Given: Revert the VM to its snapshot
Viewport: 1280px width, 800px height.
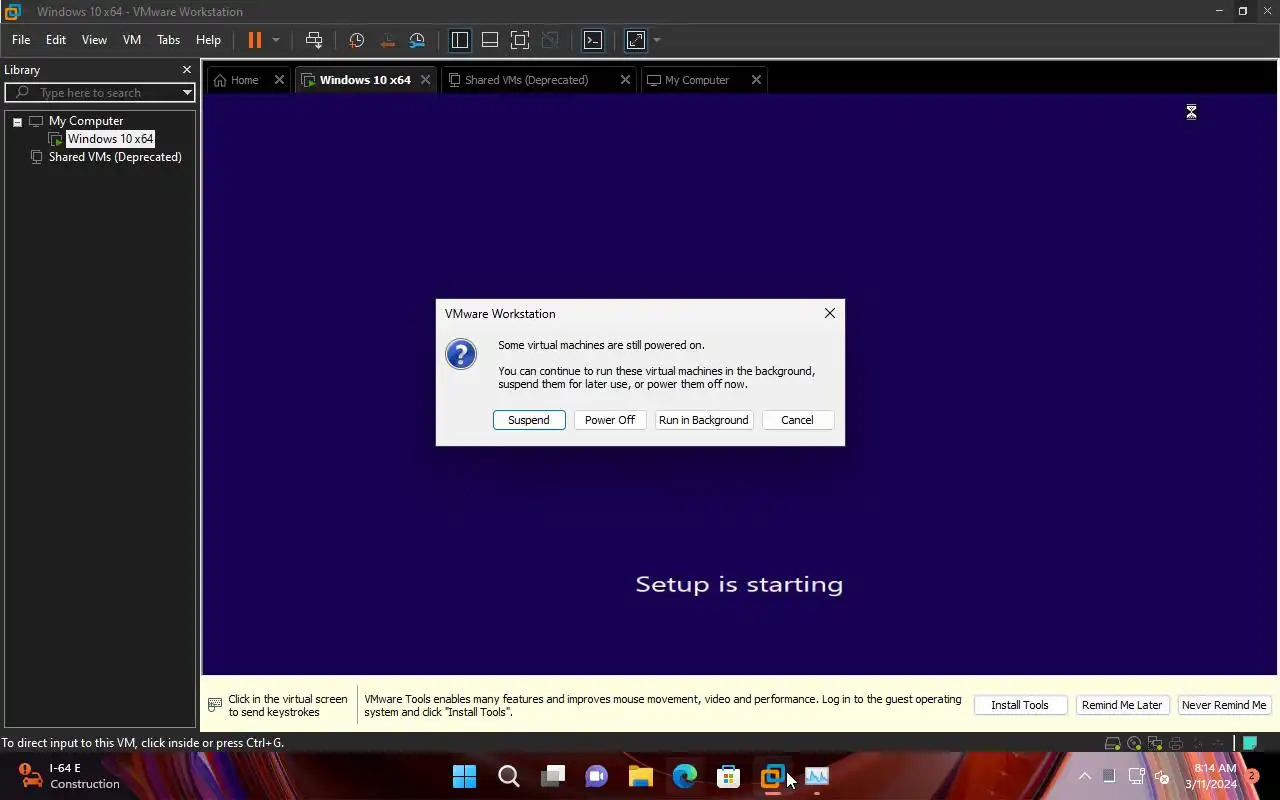Looking at the screenshot, I should [x=387, y=40].
